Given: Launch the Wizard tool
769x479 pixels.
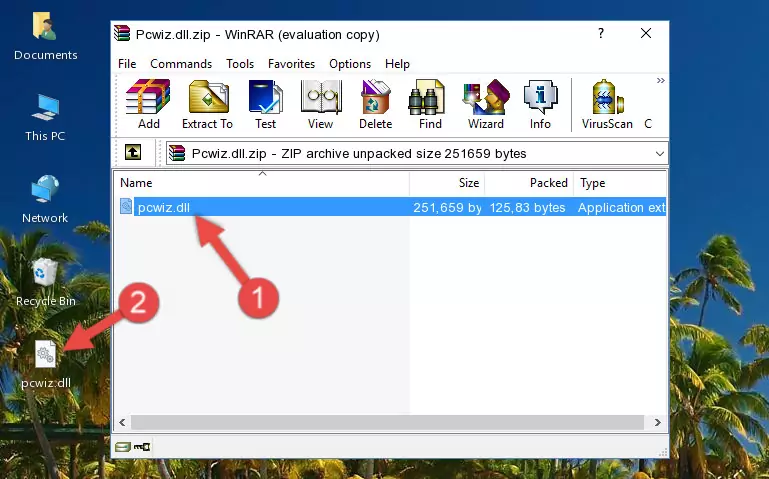Looking at the screenshot, I should click(486, 104).
